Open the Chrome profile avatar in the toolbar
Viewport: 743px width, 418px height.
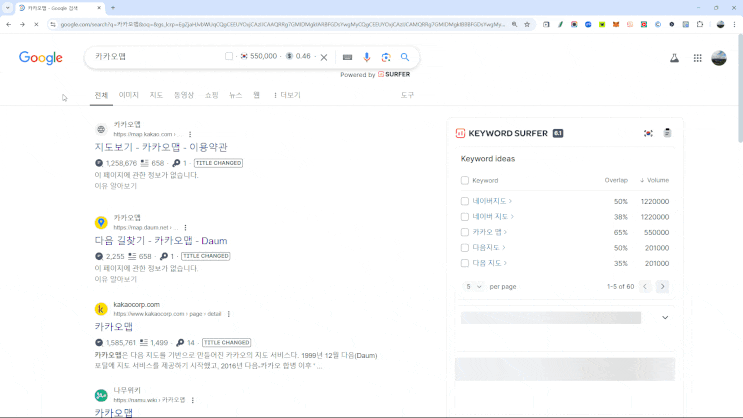point(720,24)
